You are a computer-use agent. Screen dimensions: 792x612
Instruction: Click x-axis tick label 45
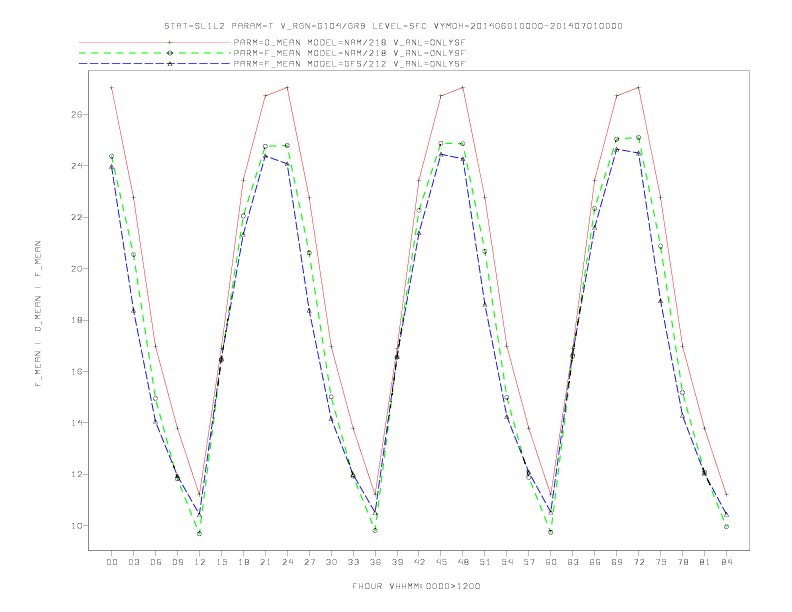[x=441, y=562]
